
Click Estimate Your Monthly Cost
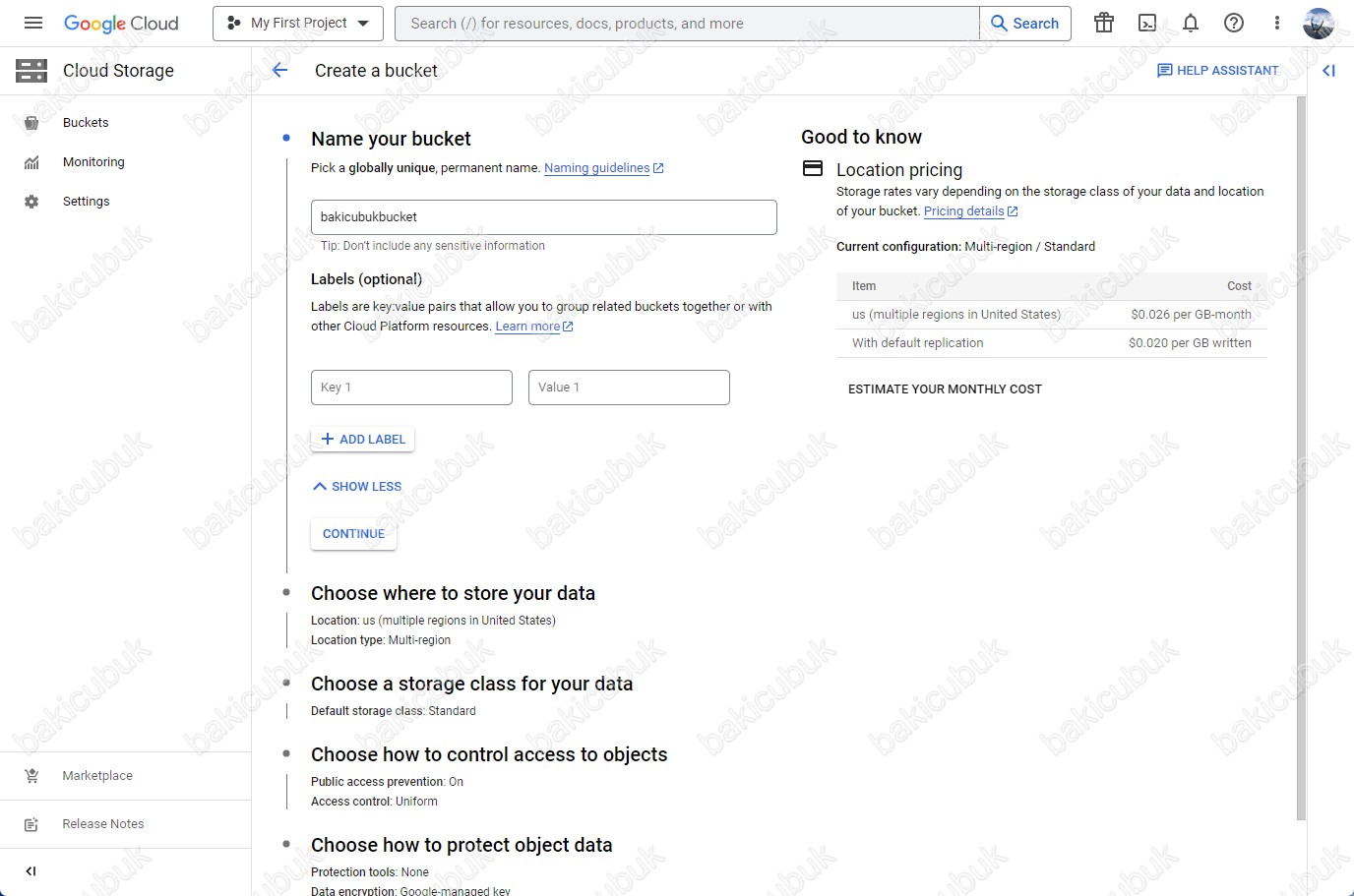[x=945, y=389]
